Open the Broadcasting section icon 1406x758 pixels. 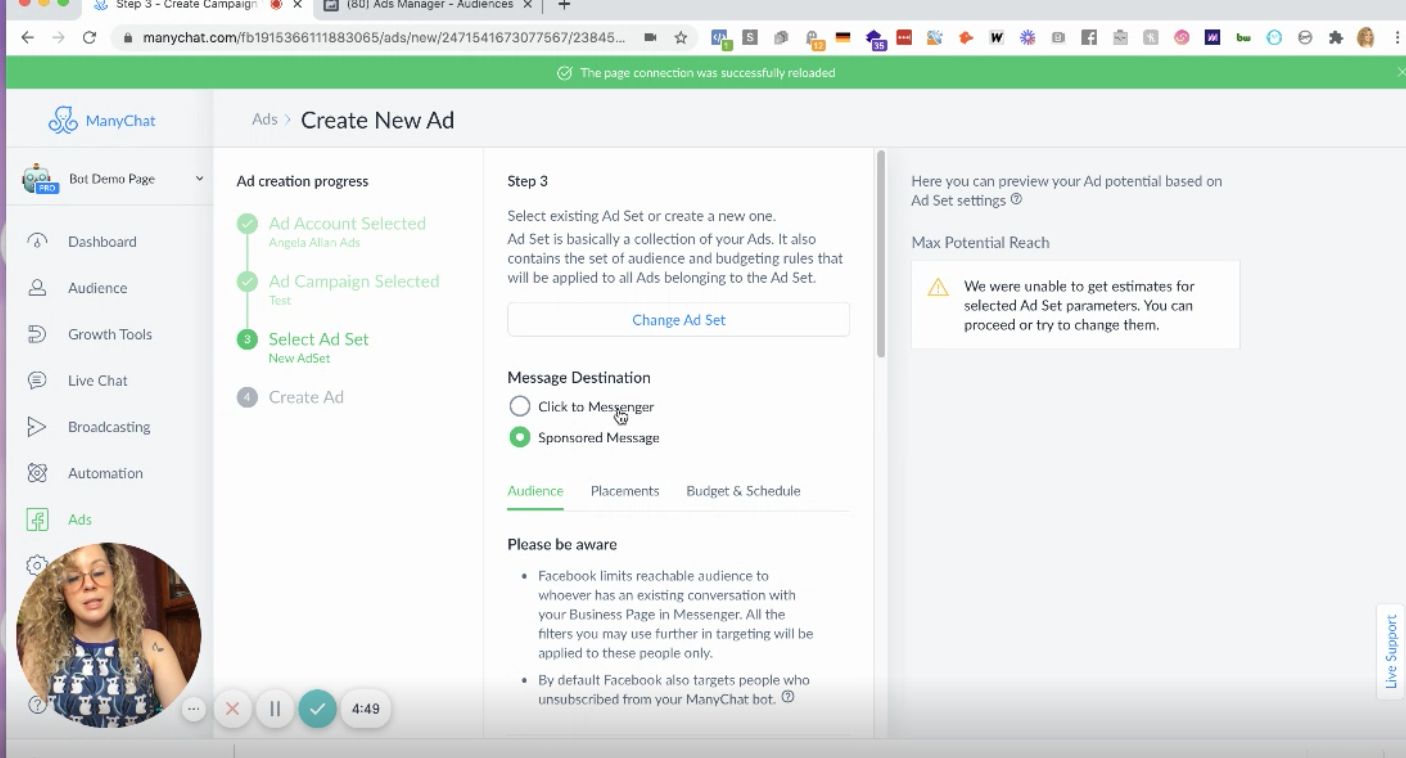pos(37,427)
